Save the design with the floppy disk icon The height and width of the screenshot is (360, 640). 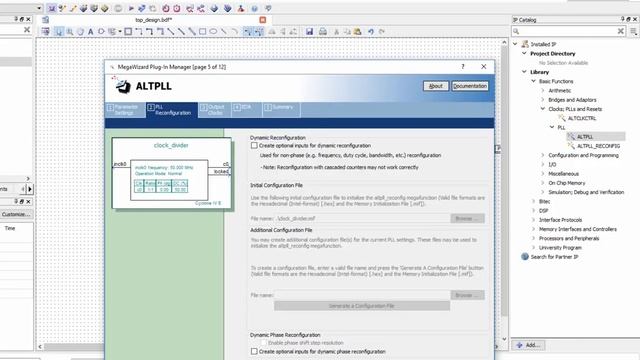point(309,31)
